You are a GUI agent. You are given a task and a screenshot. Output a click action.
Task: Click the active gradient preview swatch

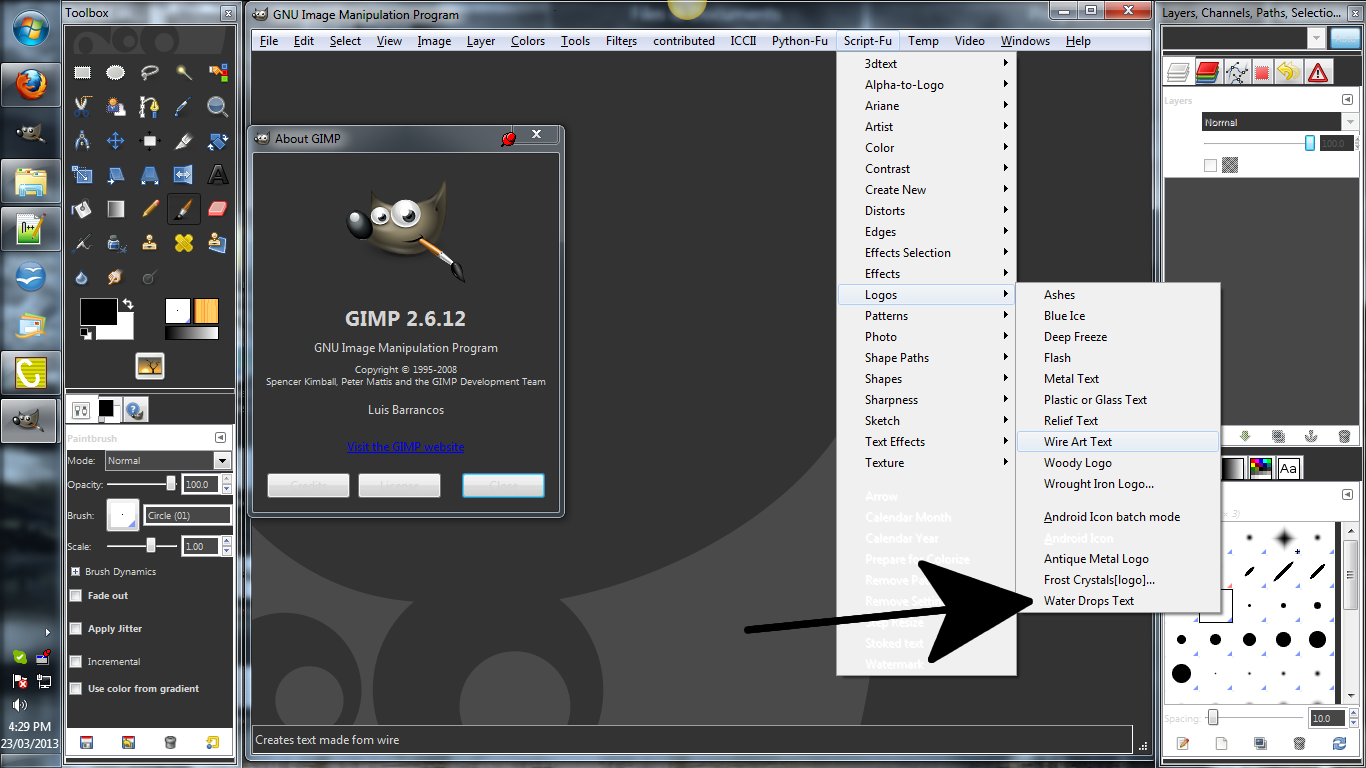coord(191,334)
